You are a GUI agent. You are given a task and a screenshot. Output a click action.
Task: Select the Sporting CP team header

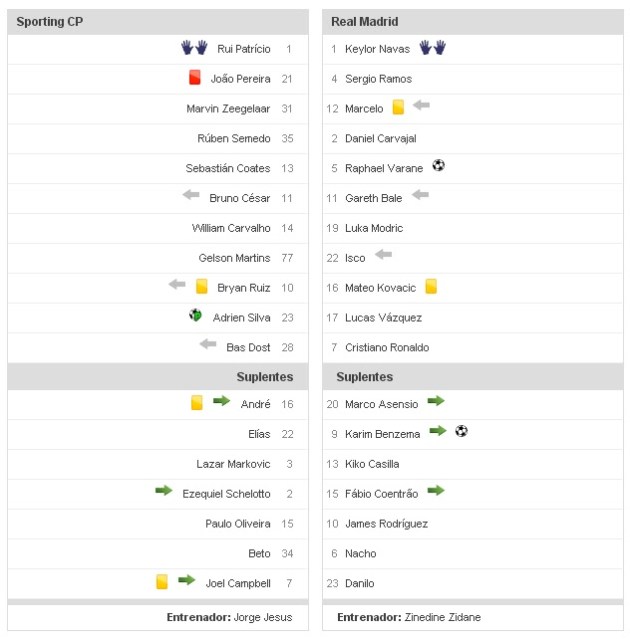click(x=50, y=21)
